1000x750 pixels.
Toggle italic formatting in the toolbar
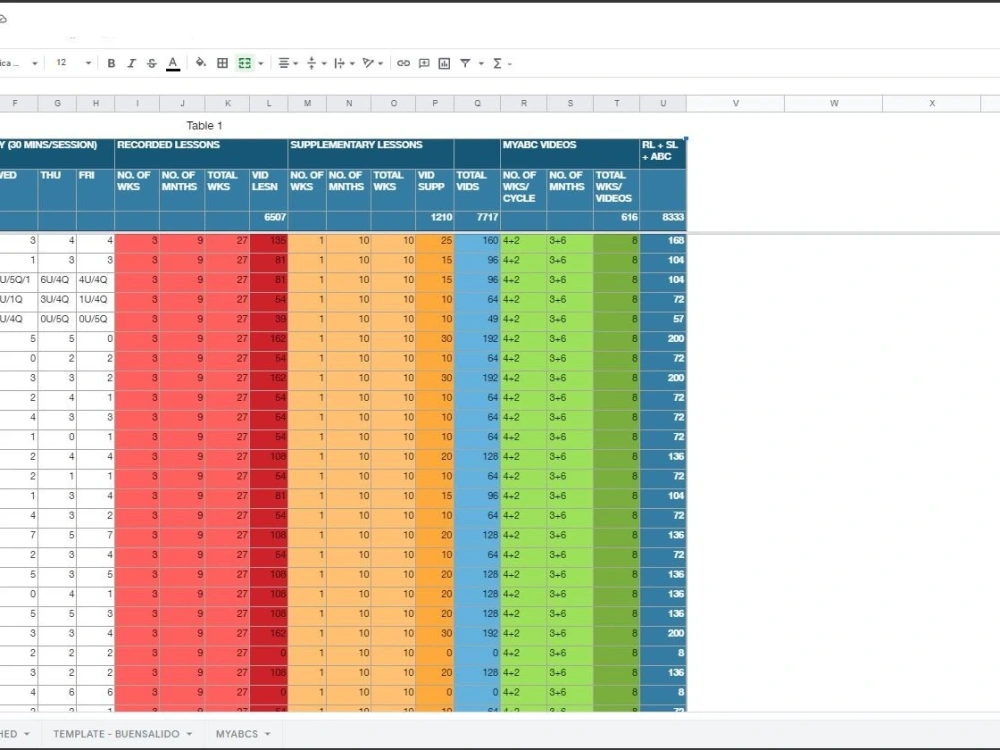(x=131, y=63)
